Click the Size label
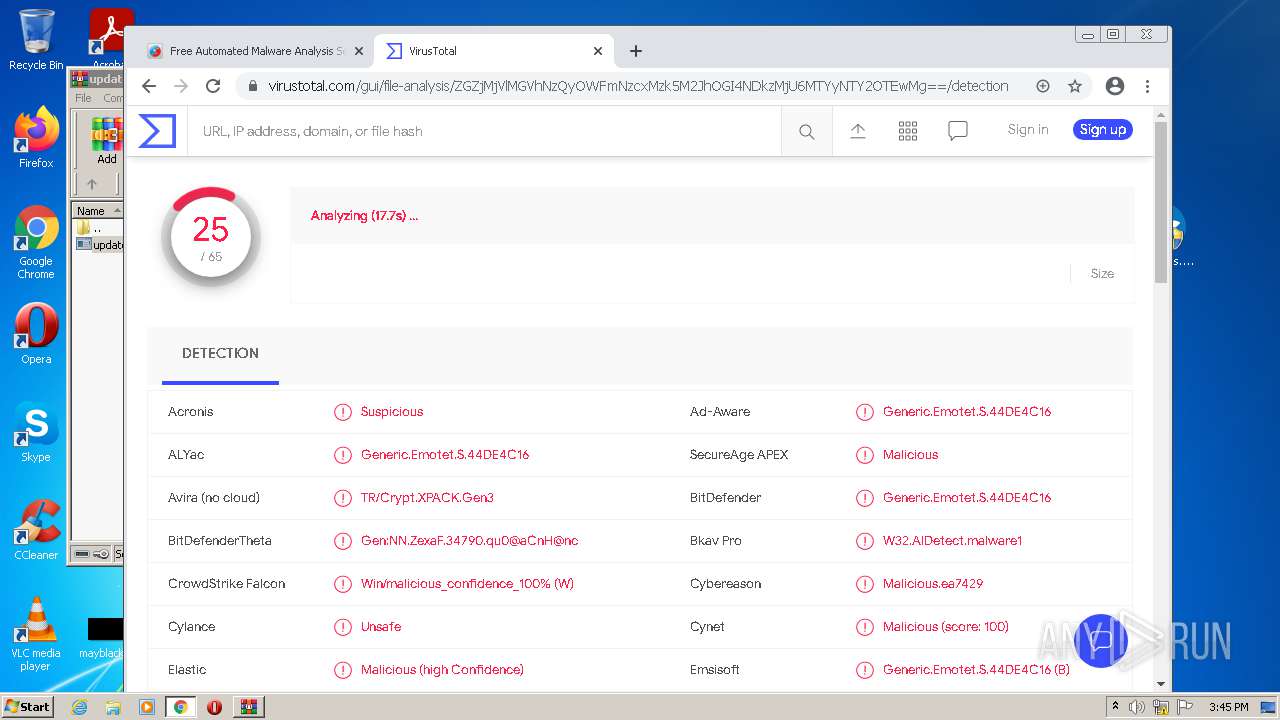The image size is (1280, 720). [x=1102, y=274]
